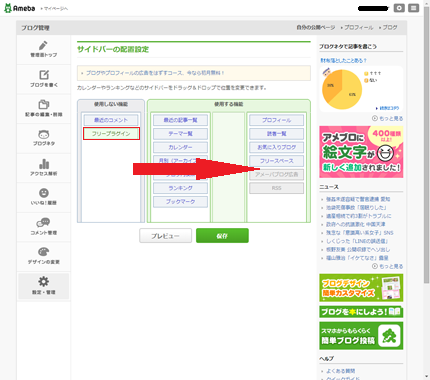Open コメント管理 speech bubble icon
This screenshot has width=430, height=380.
point(43,223)
